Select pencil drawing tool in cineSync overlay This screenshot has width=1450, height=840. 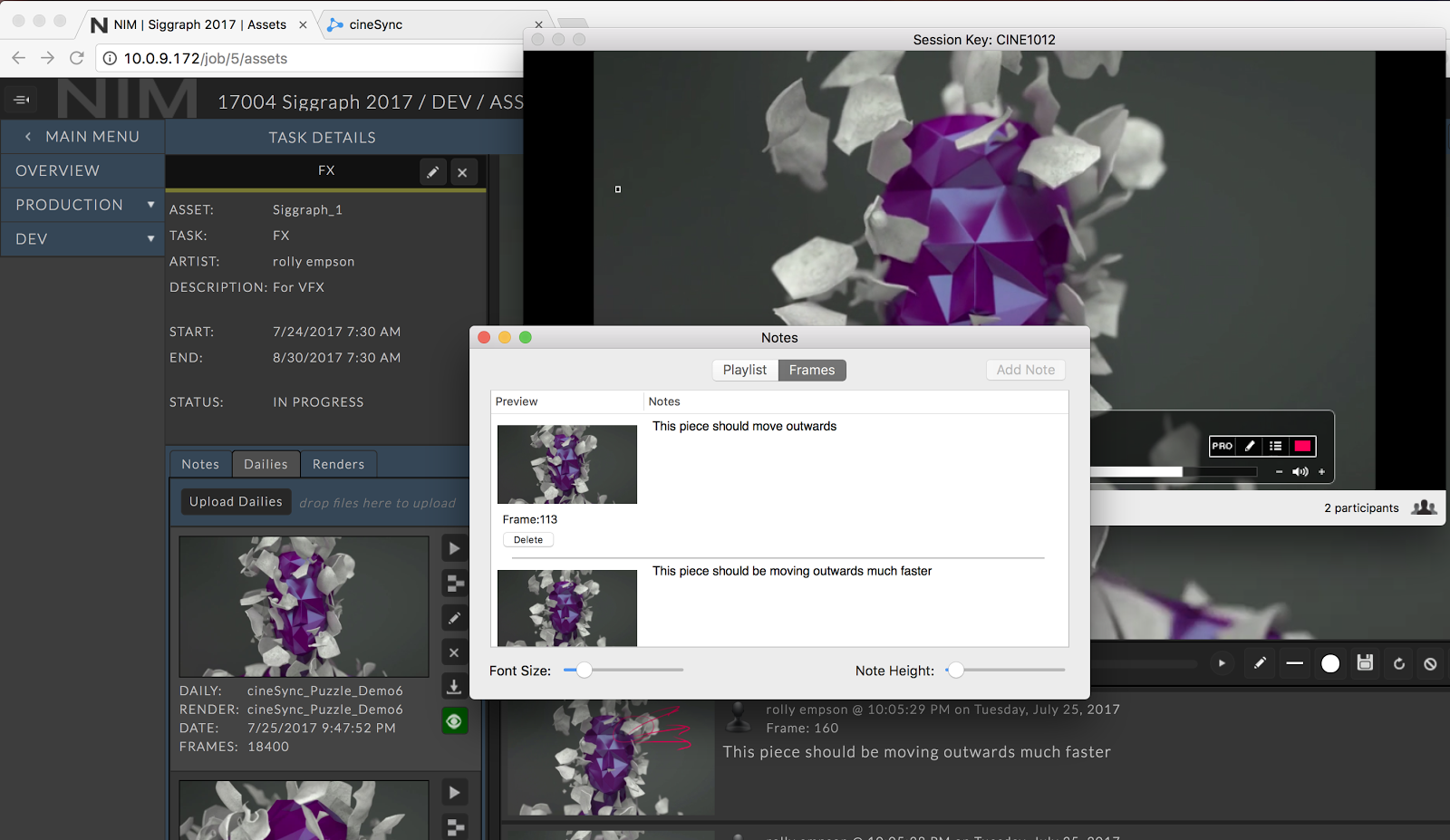click(1250, 446)
